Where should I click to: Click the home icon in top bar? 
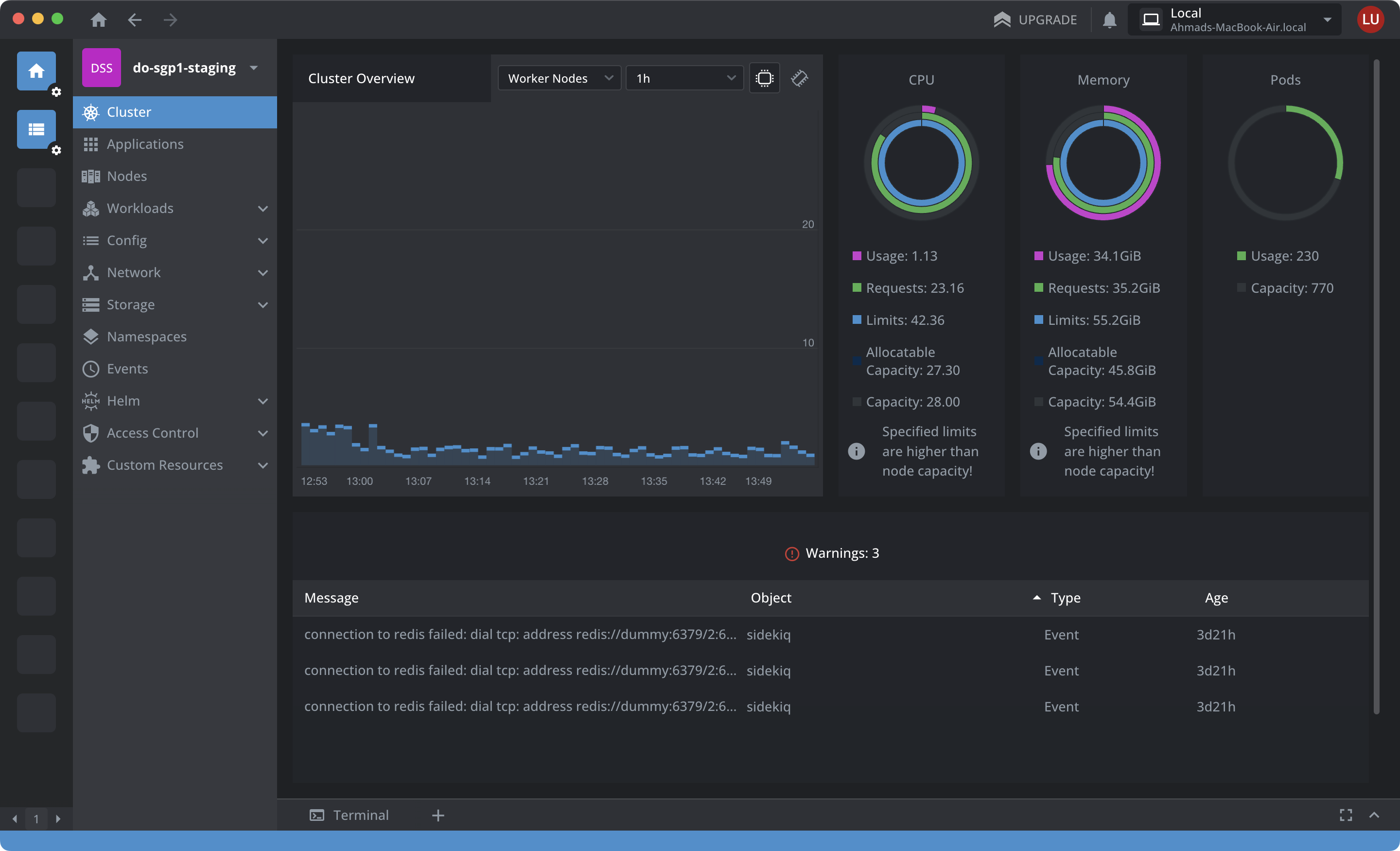[x=98, y=20]
